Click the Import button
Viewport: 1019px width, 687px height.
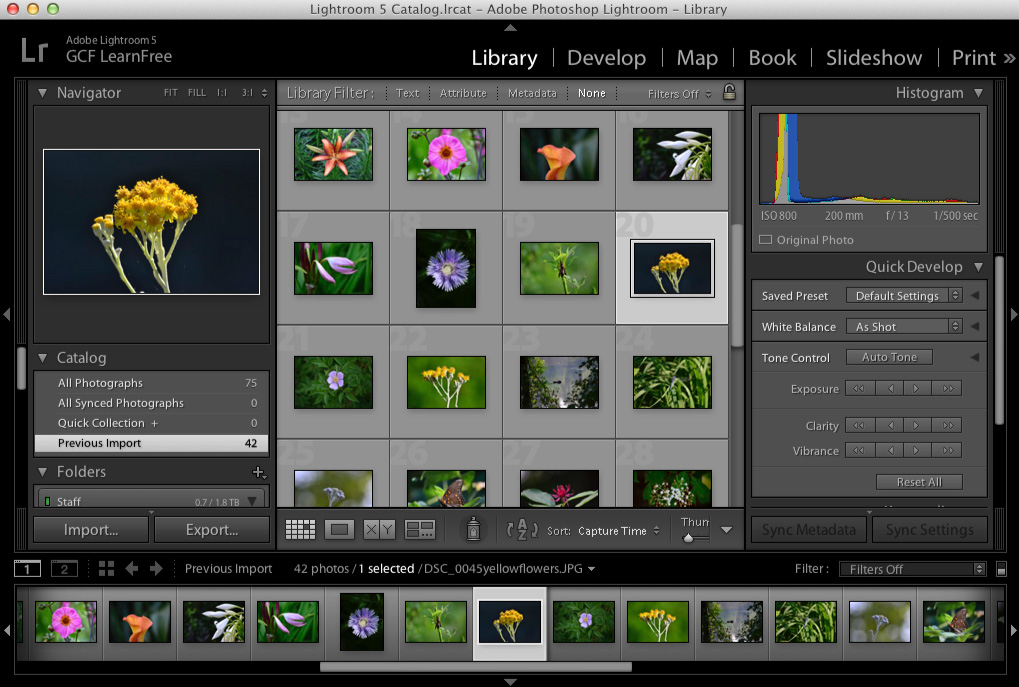pos(90,529)
